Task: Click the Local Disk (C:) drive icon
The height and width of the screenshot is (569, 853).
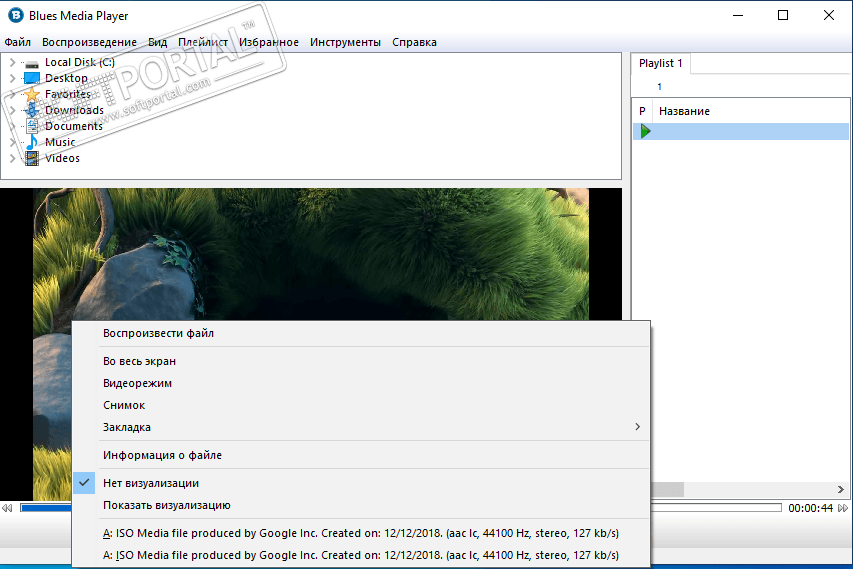Action: [32, 64]
